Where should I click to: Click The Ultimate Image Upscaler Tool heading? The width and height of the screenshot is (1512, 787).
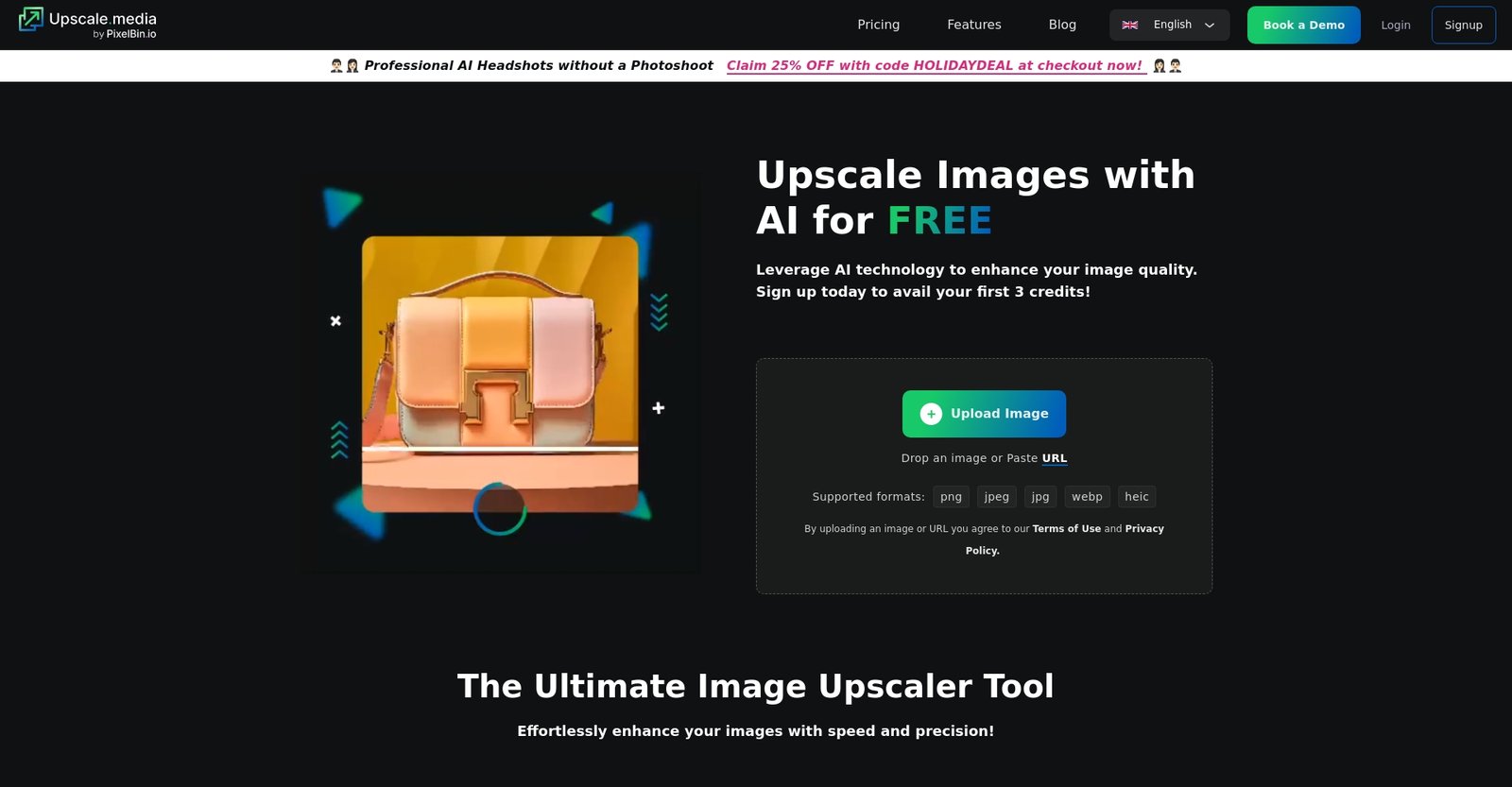point(755,686)
